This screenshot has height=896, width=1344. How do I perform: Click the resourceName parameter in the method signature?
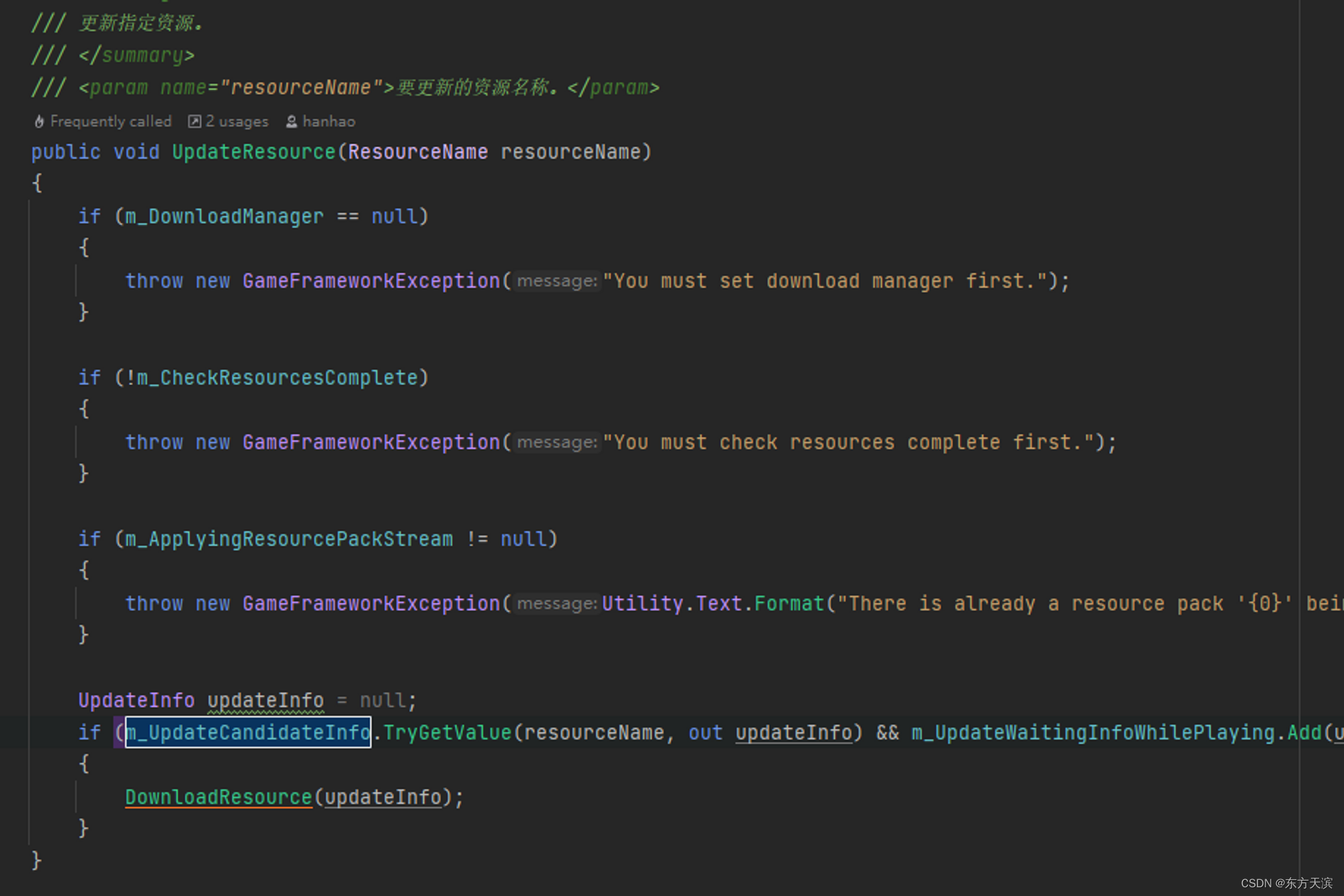[570, 152]
